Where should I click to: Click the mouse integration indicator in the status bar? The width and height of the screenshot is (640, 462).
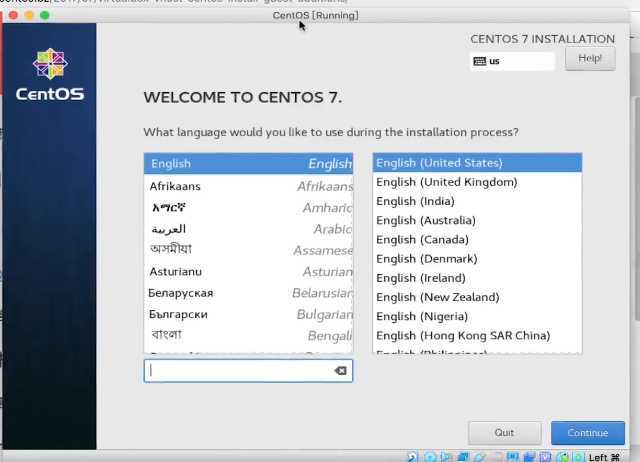[562, 457]
